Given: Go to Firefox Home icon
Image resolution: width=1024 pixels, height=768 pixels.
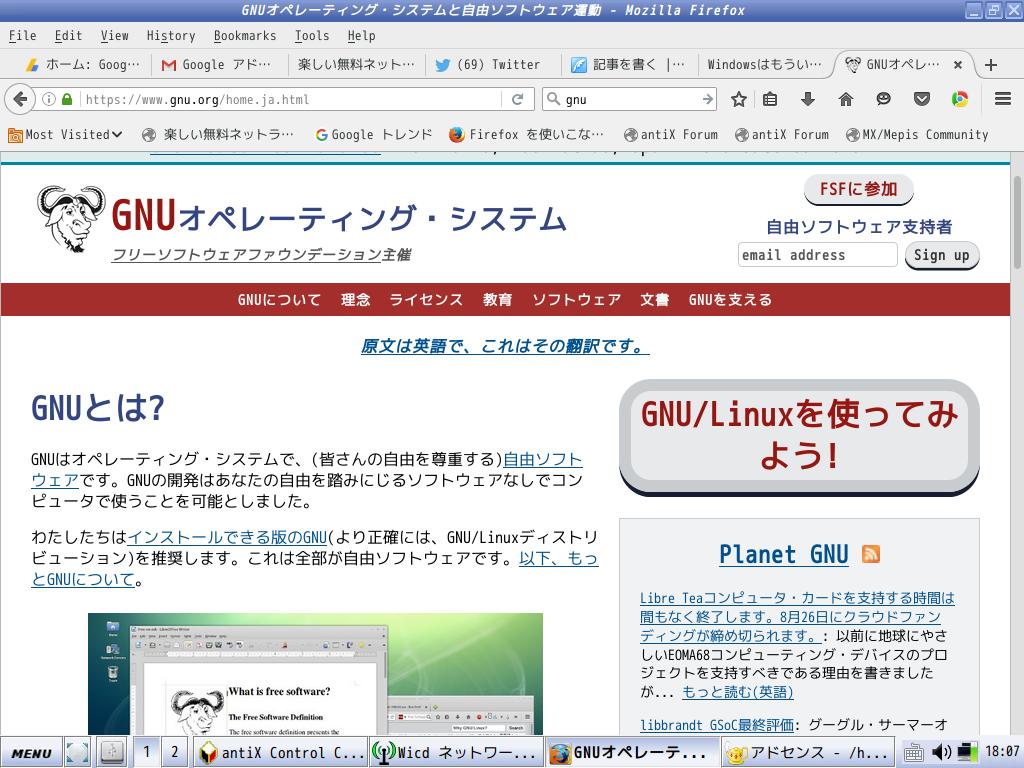Looking at the screenshot, I should 846,99.
